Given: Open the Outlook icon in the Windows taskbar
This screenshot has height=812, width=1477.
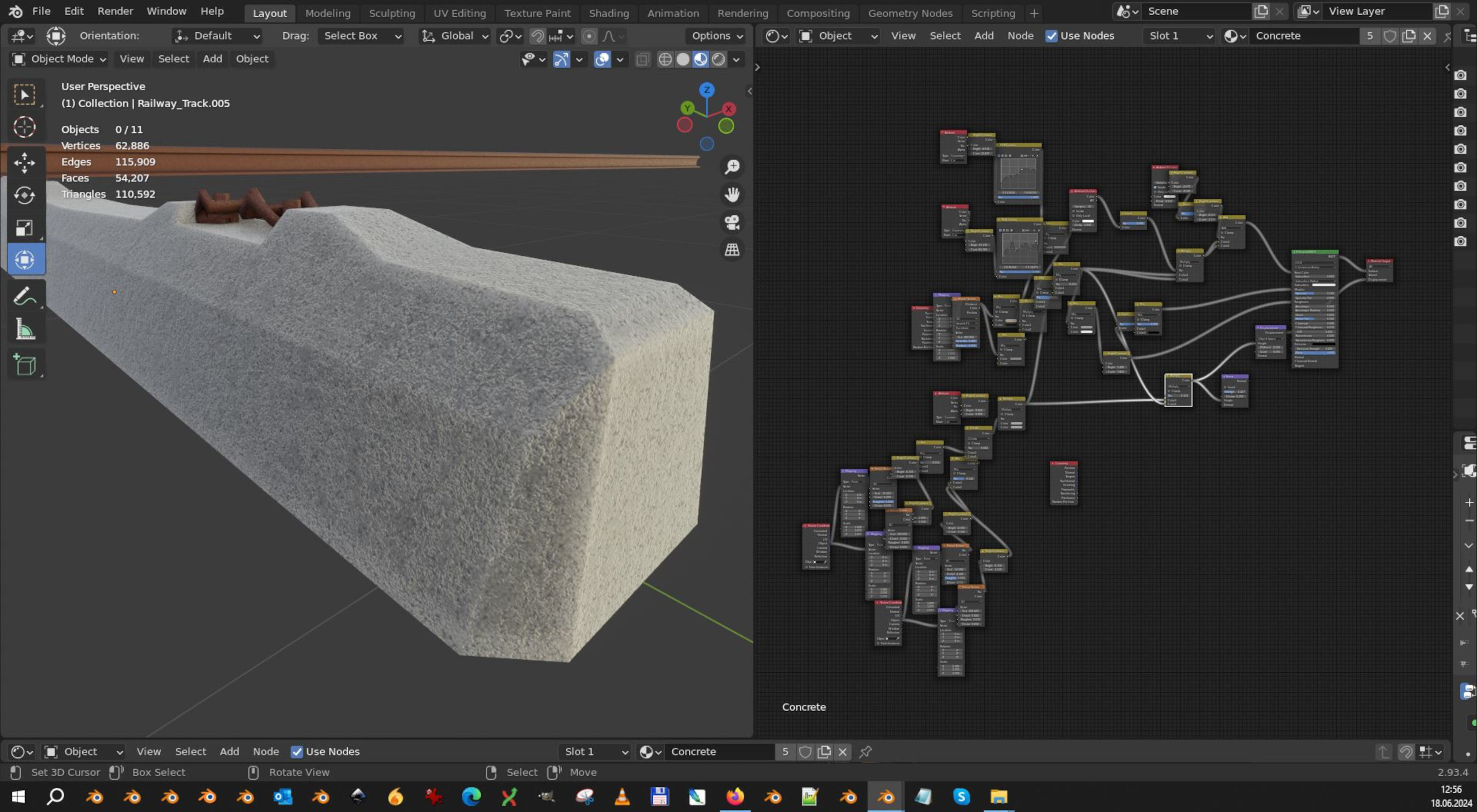Looking at the screenshot, I should pyautogui.click(x=283, y=797).
